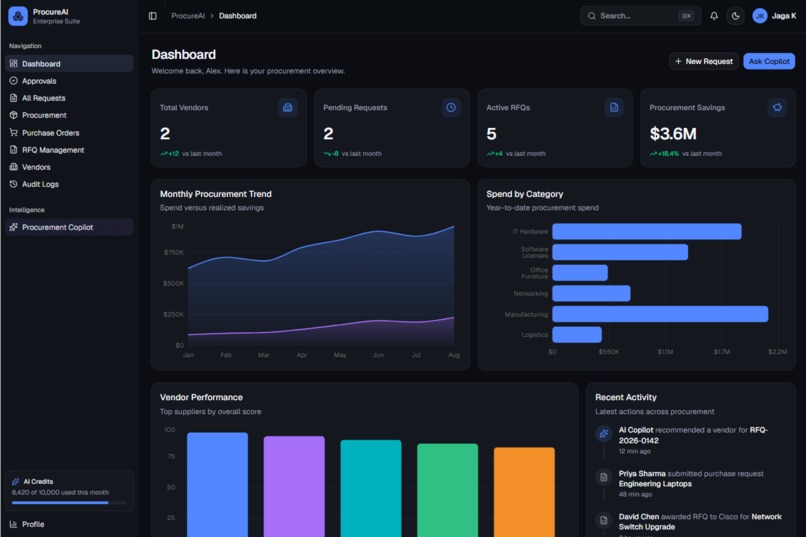The height and width of the screenshot is (537, 806).
Task: Click the Profile icon at sidebar bottom
Action: pyautogui.click(x=13, y=524)
